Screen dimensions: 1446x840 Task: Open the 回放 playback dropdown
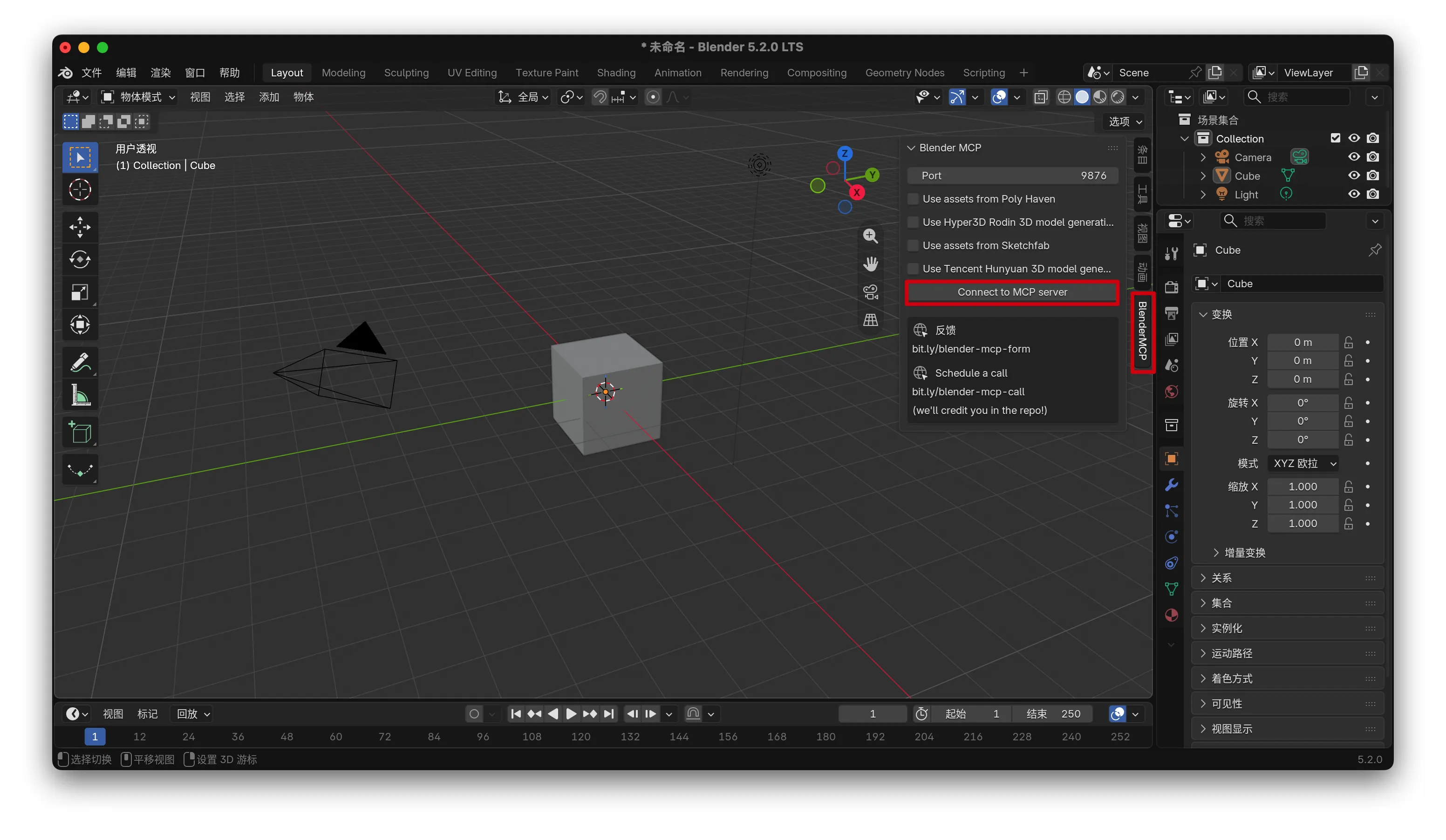[193, 714]
